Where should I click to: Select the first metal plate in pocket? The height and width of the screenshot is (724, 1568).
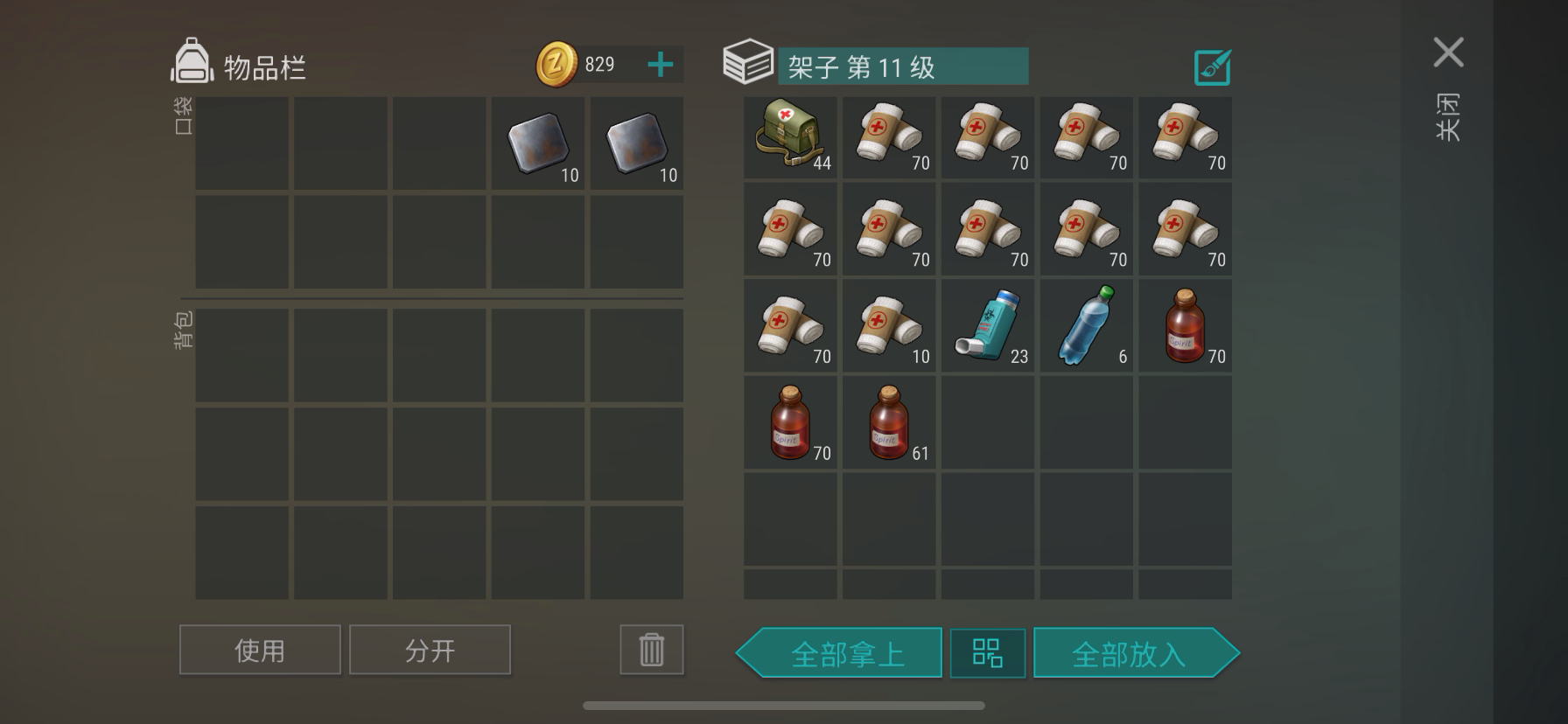pos(537,143)
